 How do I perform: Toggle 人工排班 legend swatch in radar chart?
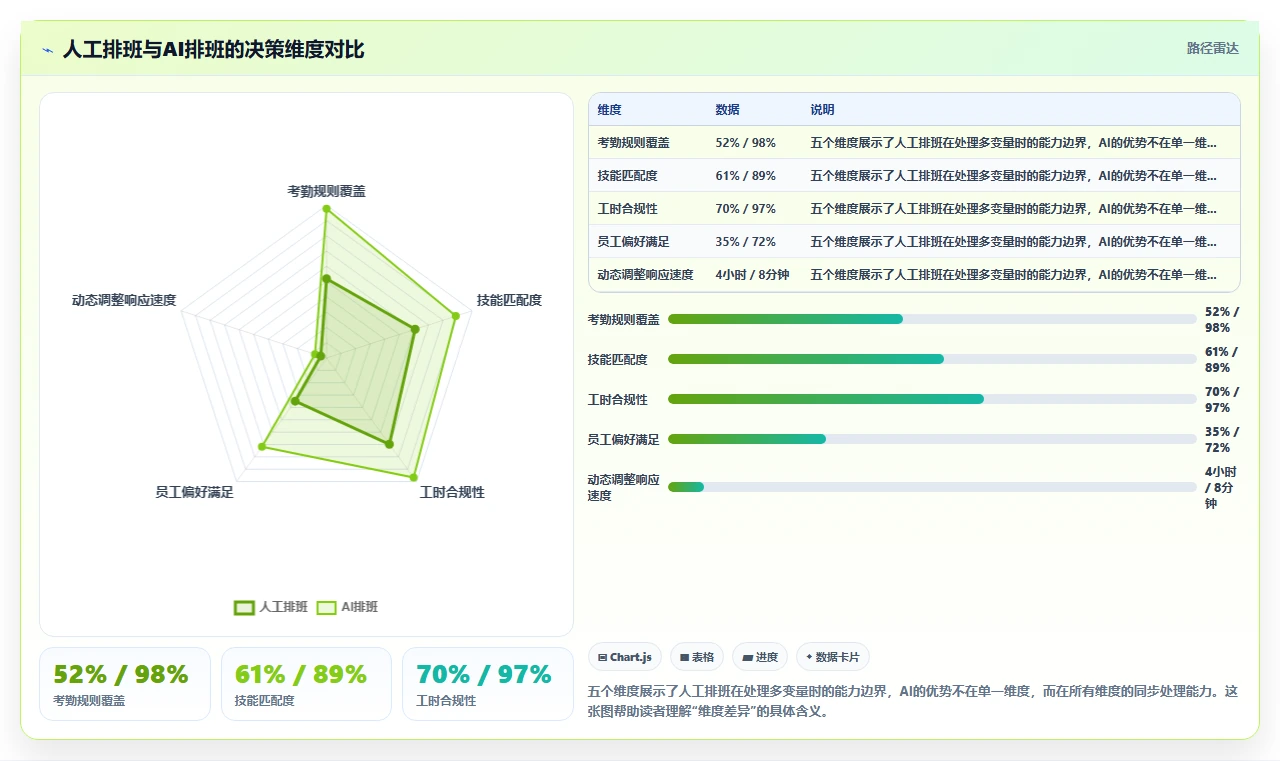pyautogui.click(x=245, y=607)
